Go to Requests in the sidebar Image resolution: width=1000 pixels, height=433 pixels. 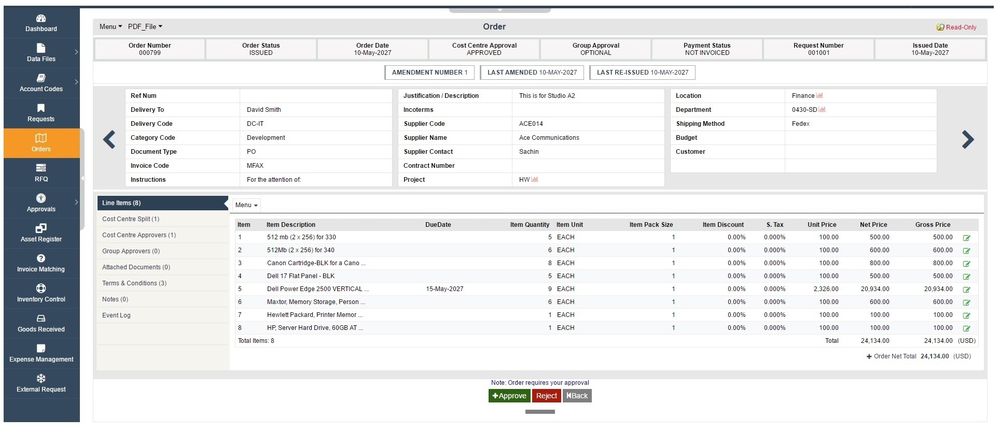[41, 112]
